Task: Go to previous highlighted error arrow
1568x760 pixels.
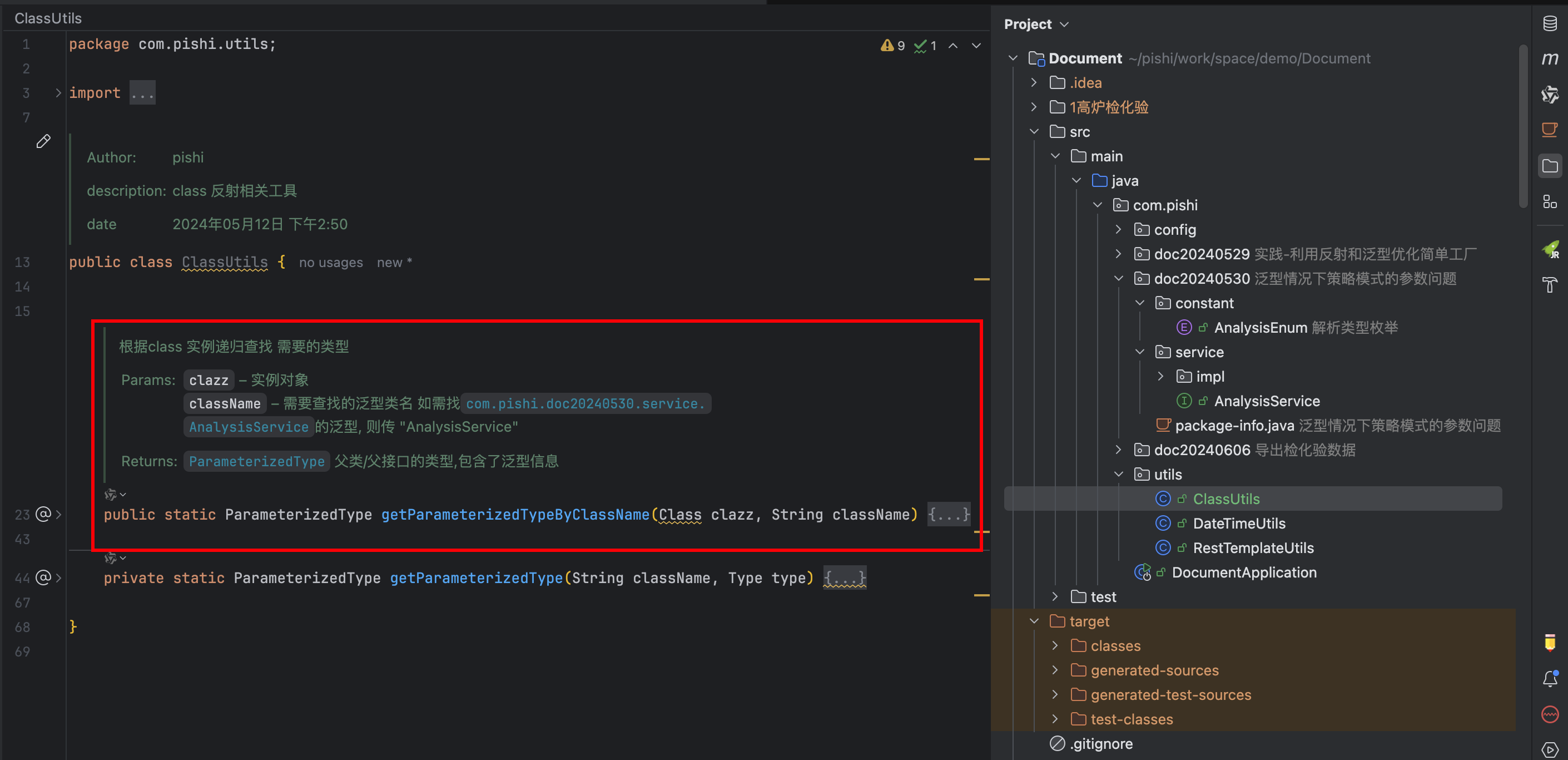Action: click(953, 46)
